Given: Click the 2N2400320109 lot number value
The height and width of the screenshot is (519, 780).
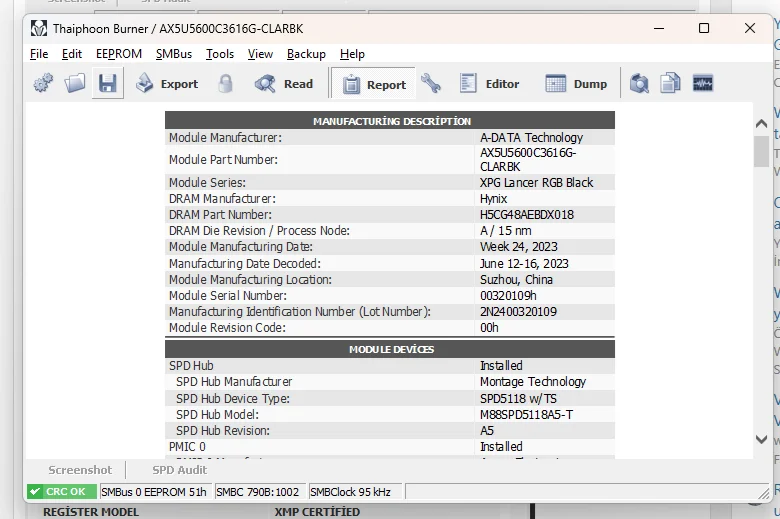Looking at the screenshot, I should pos(518,312).
